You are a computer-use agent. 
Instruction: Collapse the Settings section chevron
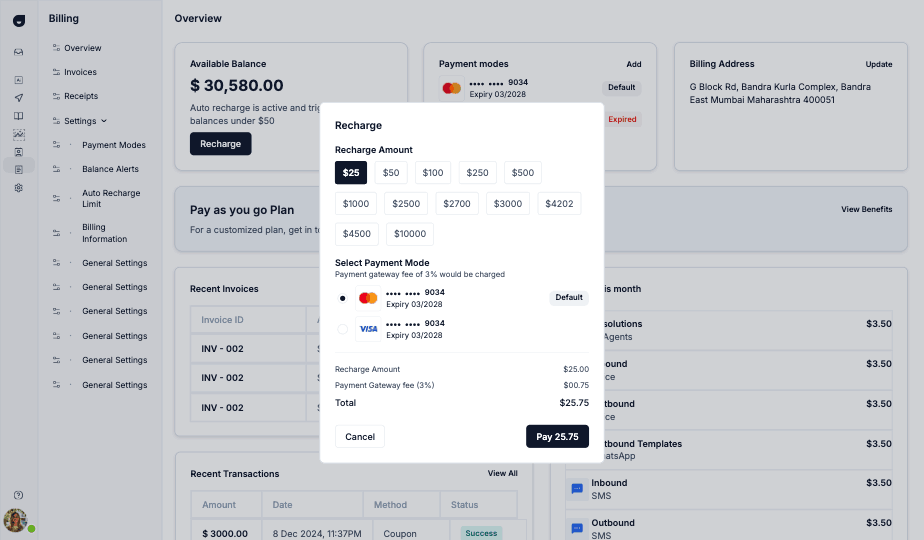[x=104, y=121]
